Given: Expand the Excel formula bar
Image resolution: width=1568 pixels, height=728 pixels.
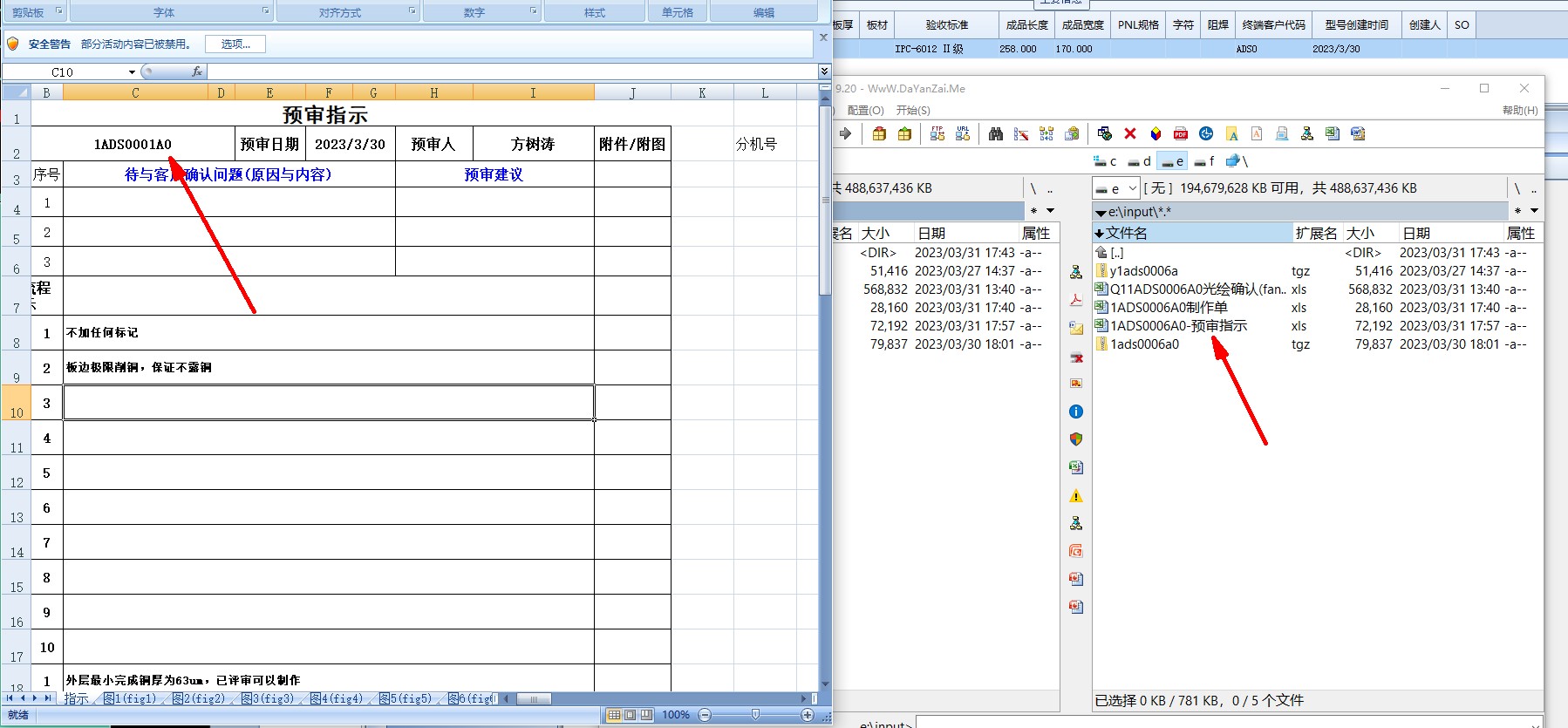Looking at the screenshot, I should pos(824,71).
